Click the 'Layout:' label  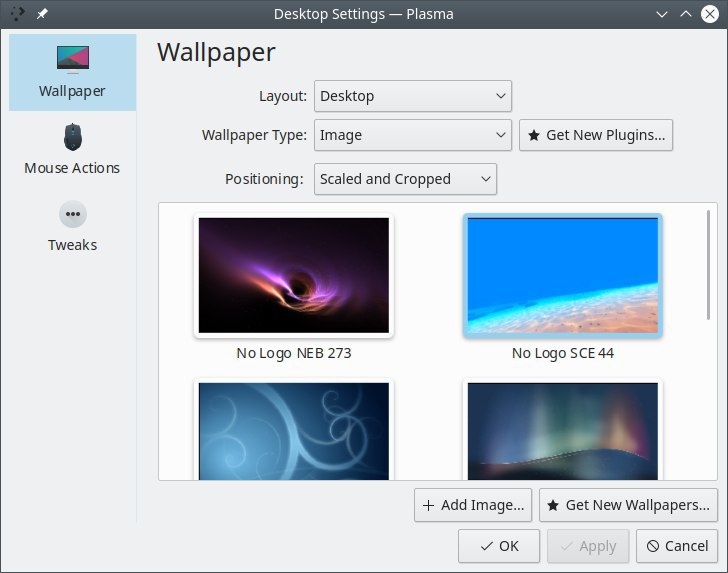283,96
